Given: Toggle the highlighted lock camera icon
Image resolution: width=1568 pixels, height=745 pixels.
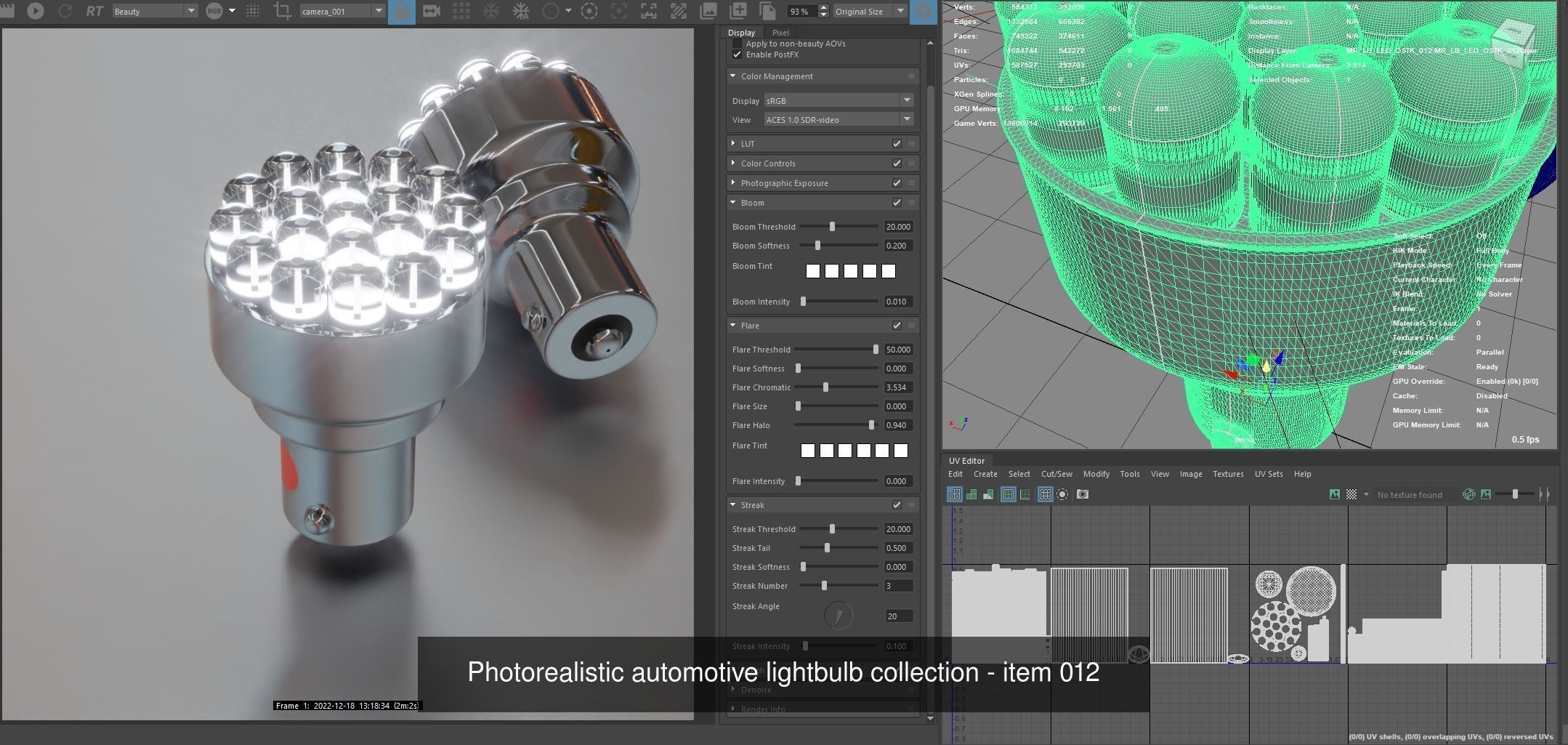Looking at the screenshot, I should (402, 11).
